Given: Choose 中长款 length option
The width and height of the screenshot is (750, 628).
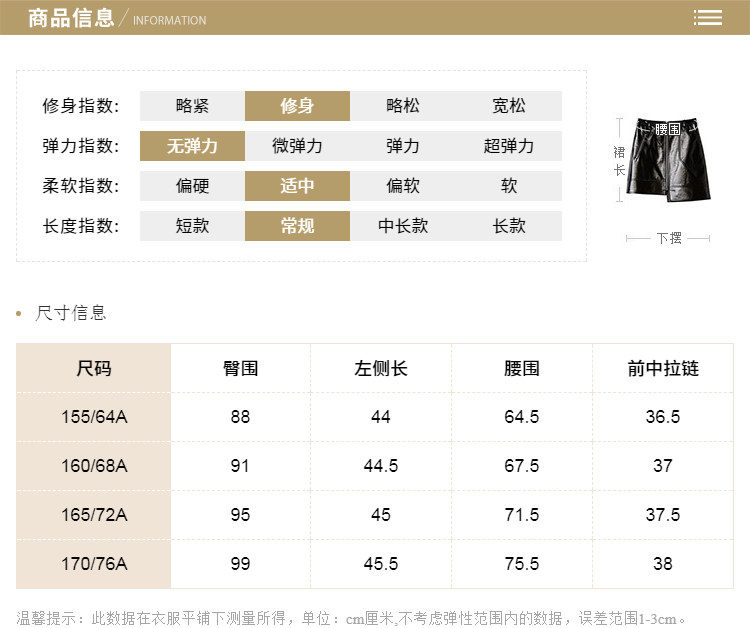Looking at the screenshot, I should [403, 226].
